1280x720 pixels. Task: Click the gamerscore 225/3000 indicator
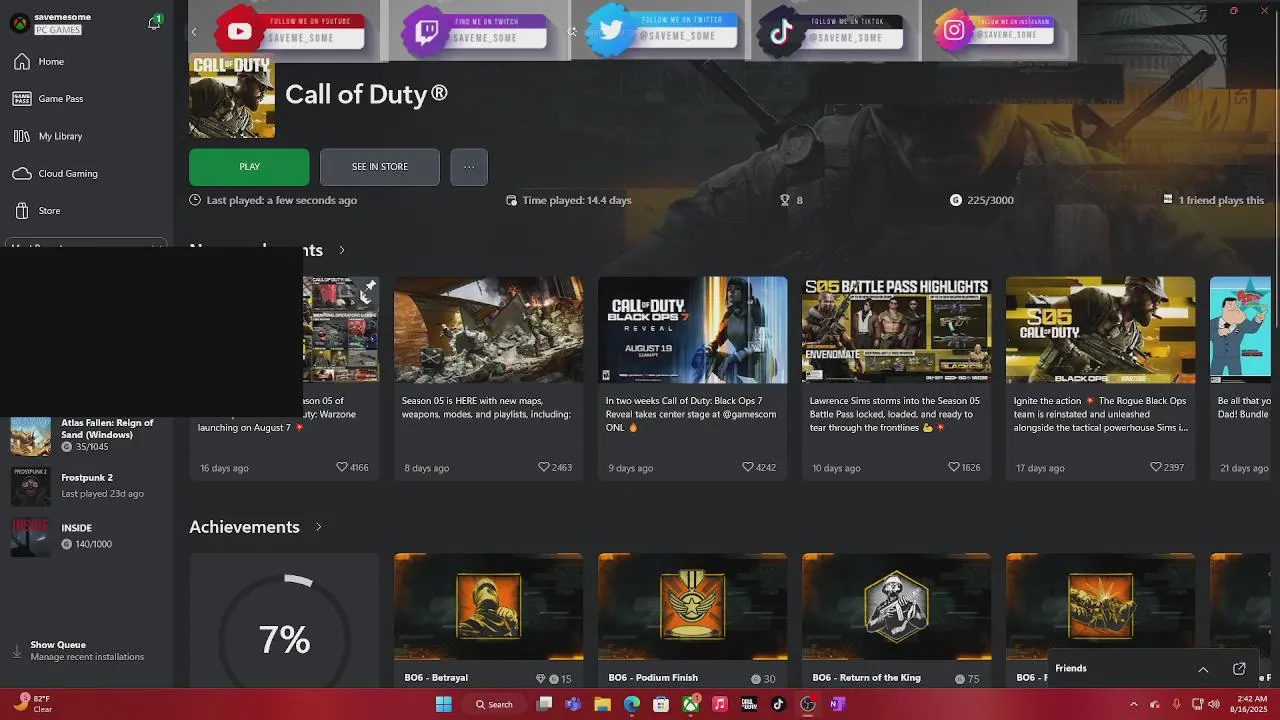982,200
